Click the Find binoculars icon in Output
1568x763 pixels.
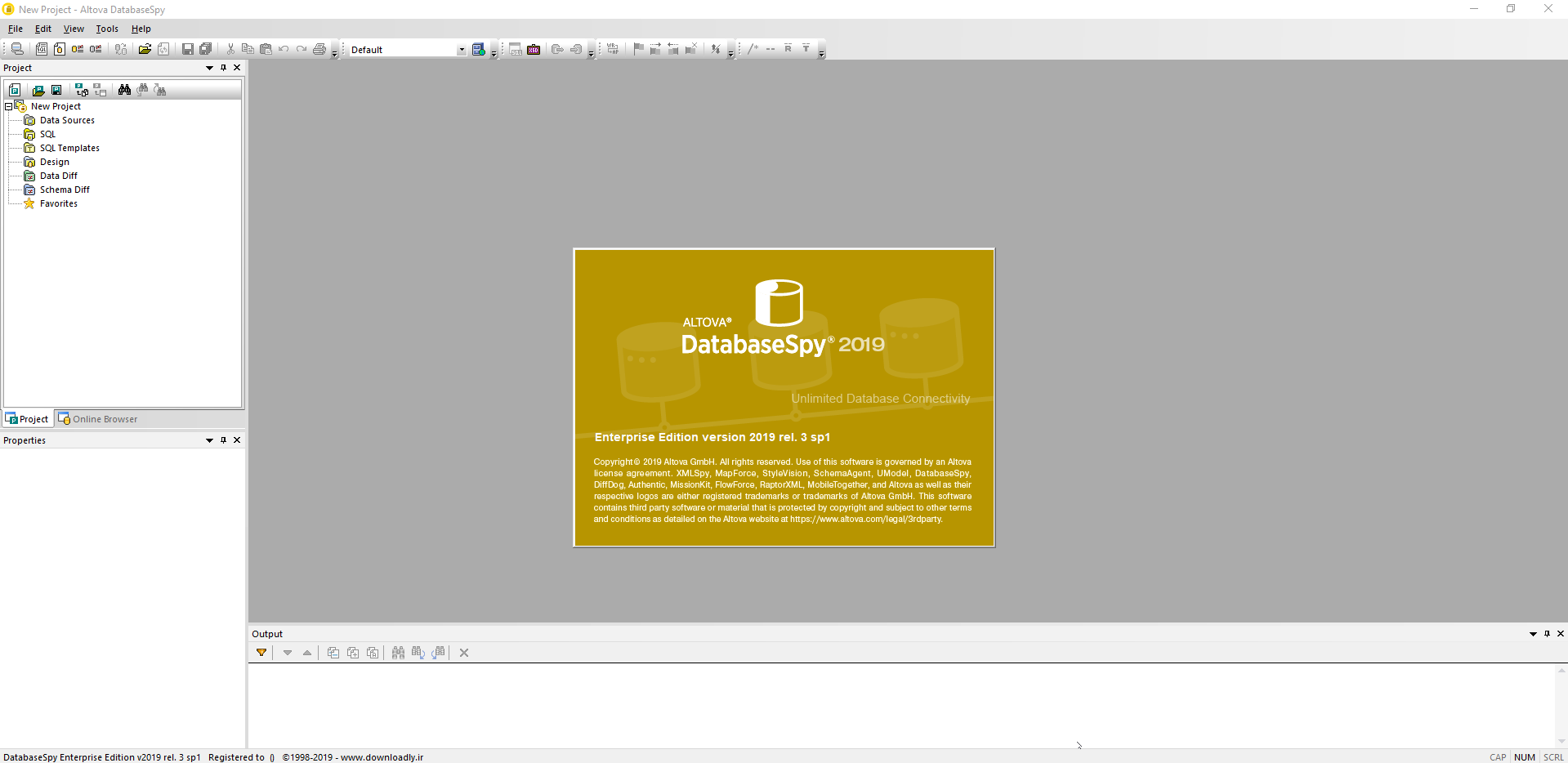tap(398, 652)
